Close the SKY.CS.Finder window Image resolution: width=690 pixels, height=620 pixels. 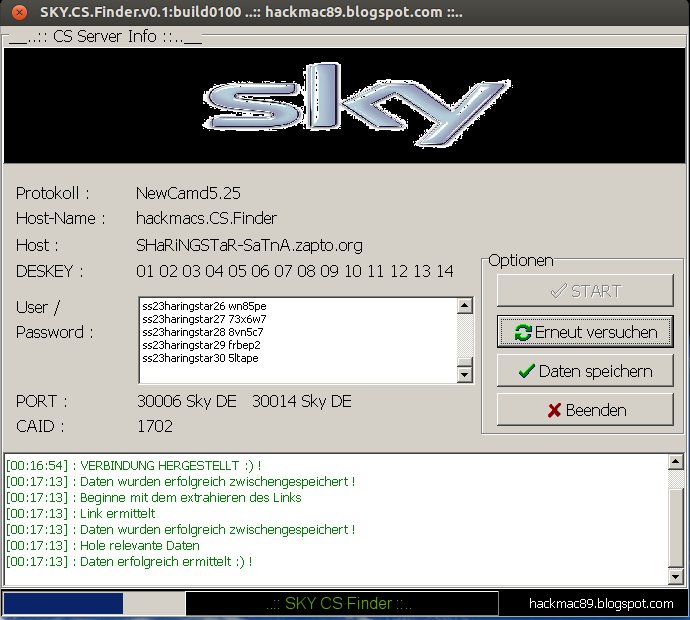(x=19, y=12)
